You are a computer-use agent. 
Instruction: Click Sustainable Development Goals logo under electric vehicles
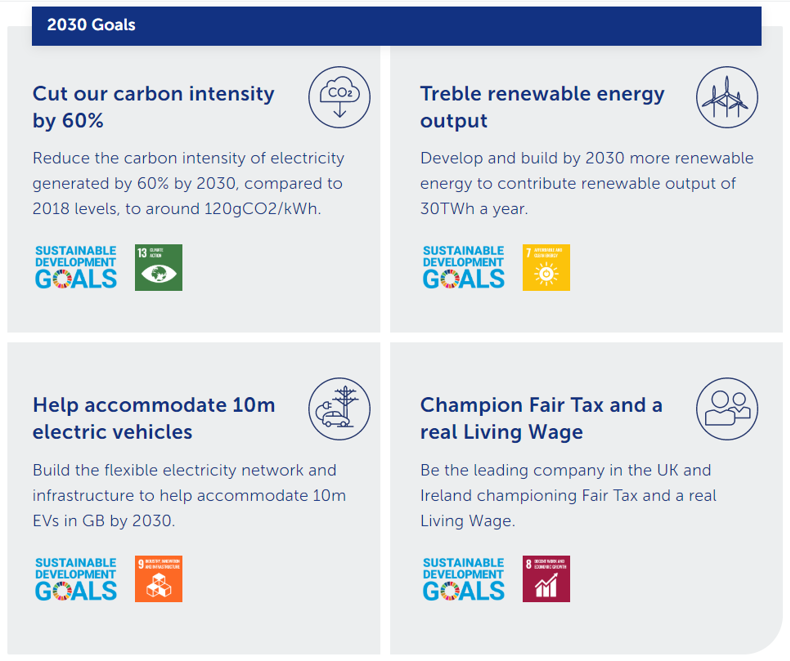coord(76,579)
